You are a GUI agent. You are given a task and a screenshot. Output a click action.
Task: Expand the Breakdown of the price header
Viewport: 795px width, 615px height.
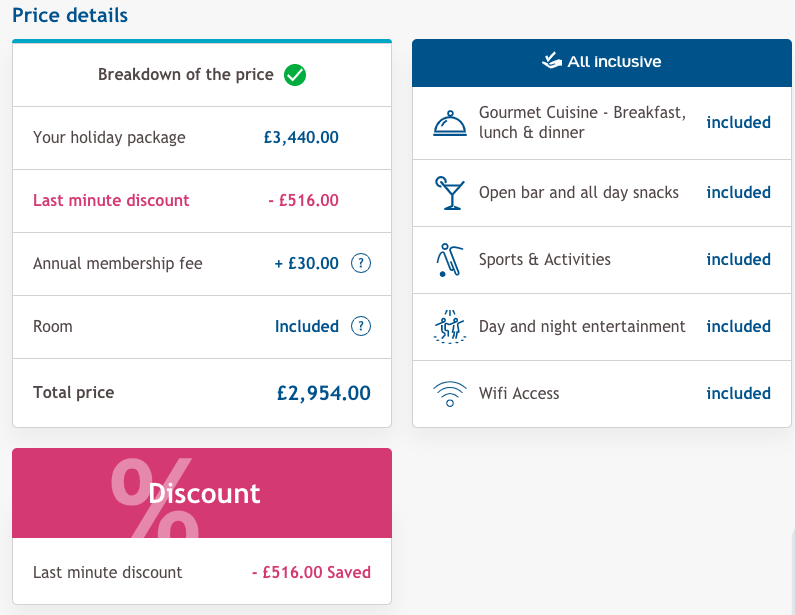click(202, 75)
